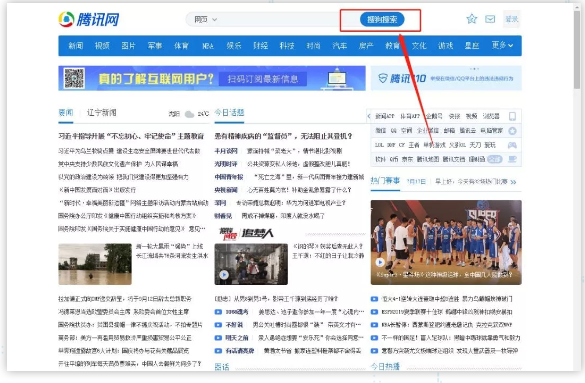This screenshot has width=585, height=383.
Task: Open 科技 in the navigation bar
Action: (x=287, y=45)
